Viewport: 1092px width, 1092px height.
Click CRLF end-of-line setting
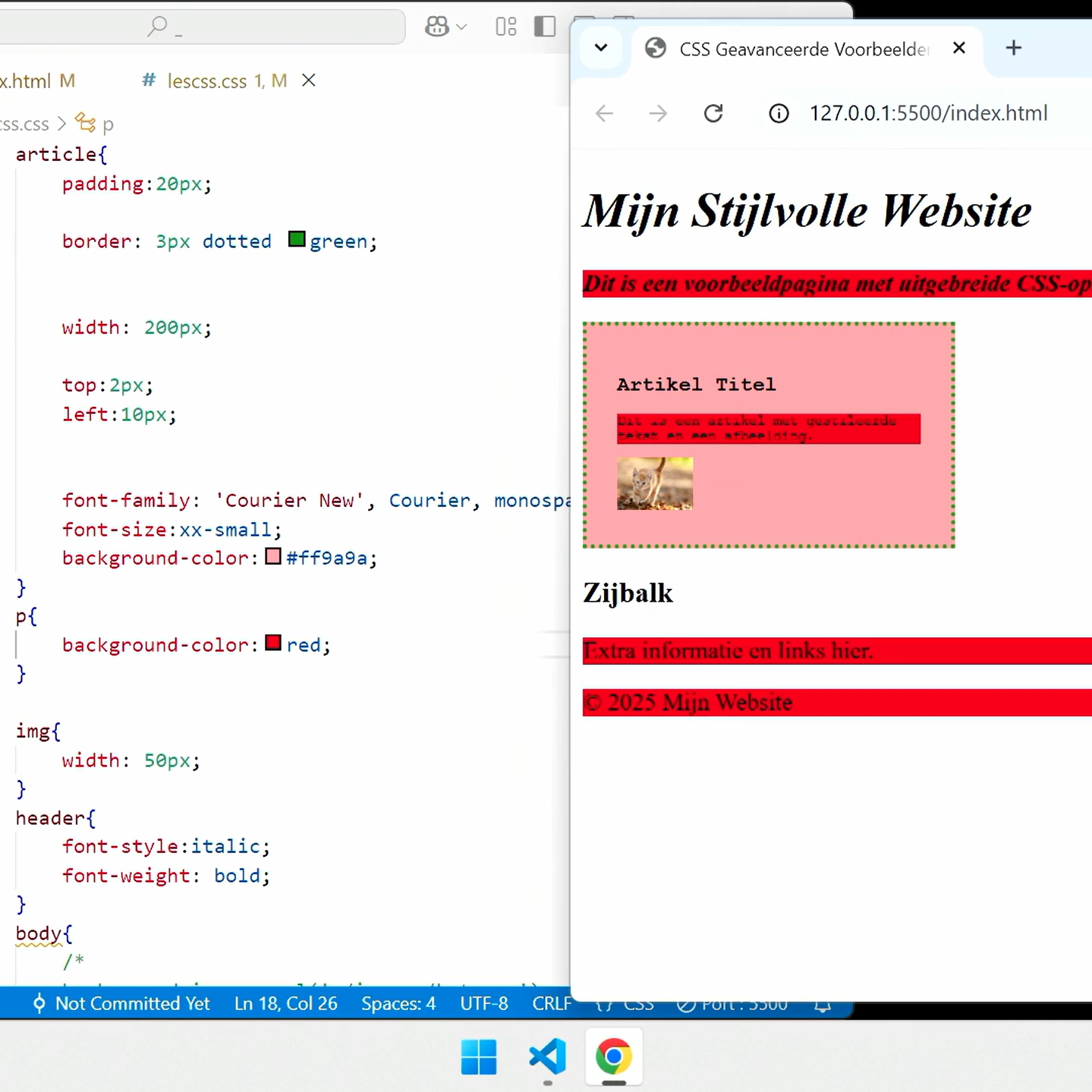551,1003
